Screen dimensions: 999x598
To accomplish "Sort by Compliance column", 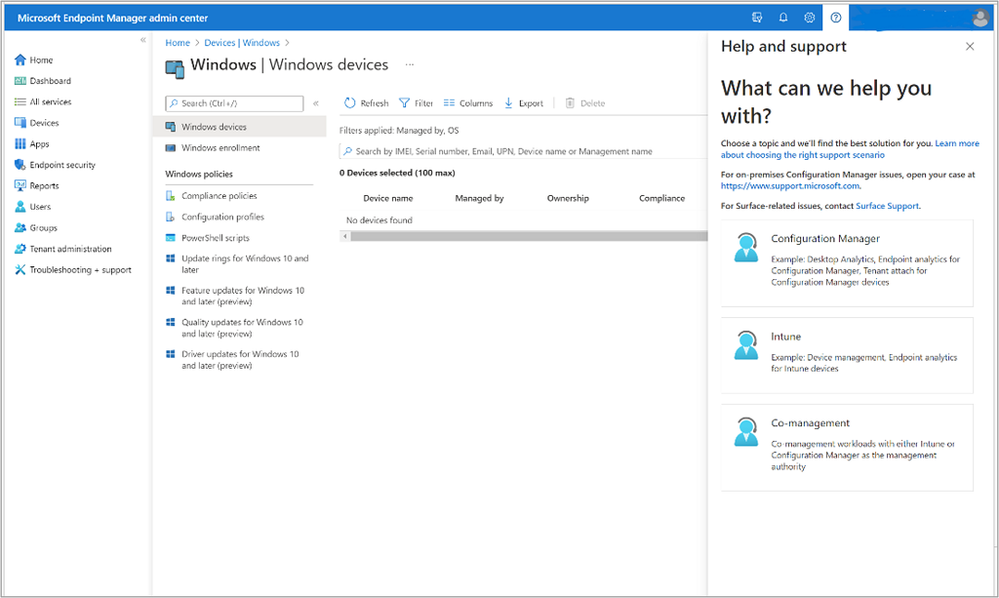I will (662, 199).
